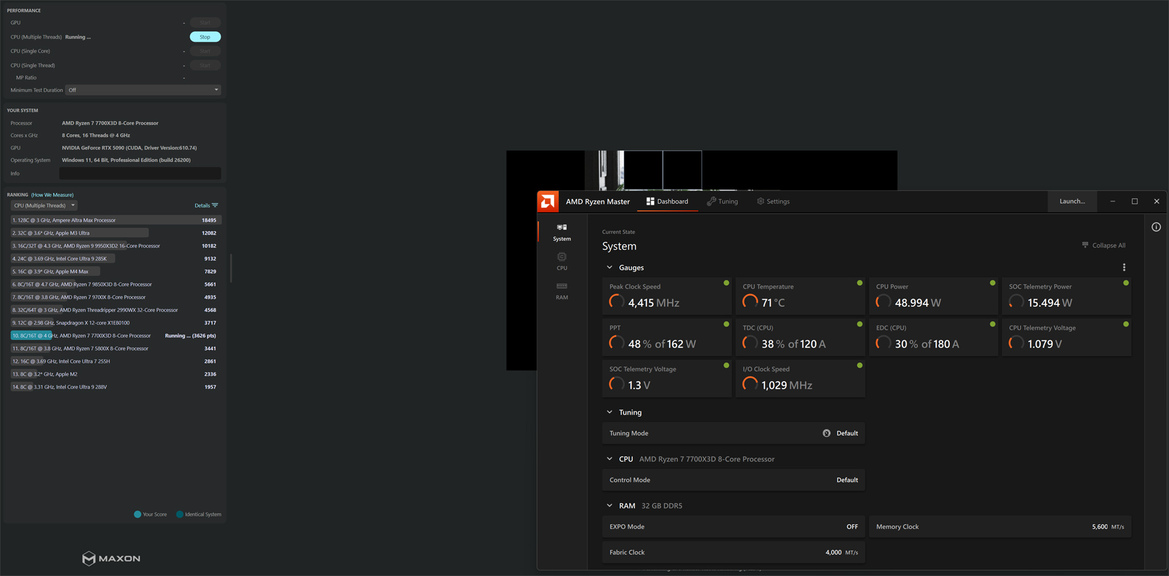Click the Tuning Mode default icon
This screenshot has width=1169, height=576.
click(826, 433)
